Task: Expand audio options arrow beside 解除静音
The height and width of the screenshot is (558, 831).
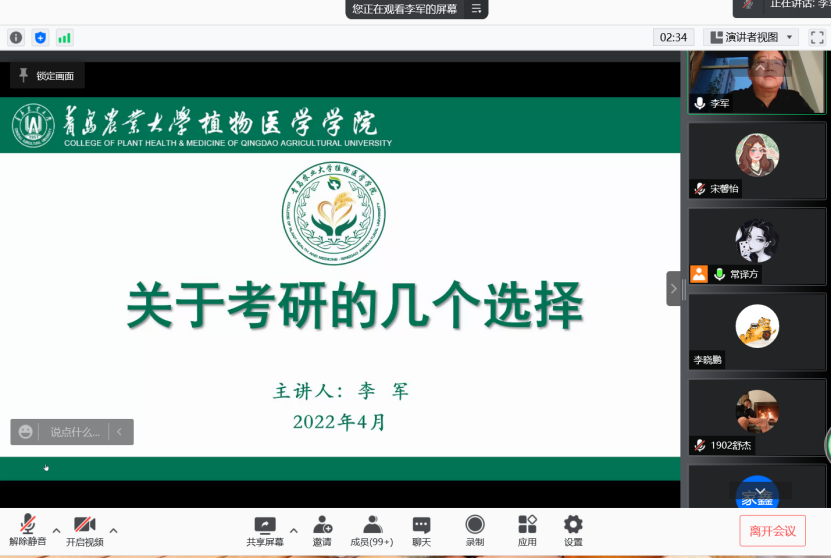Action: click(56, 530)
